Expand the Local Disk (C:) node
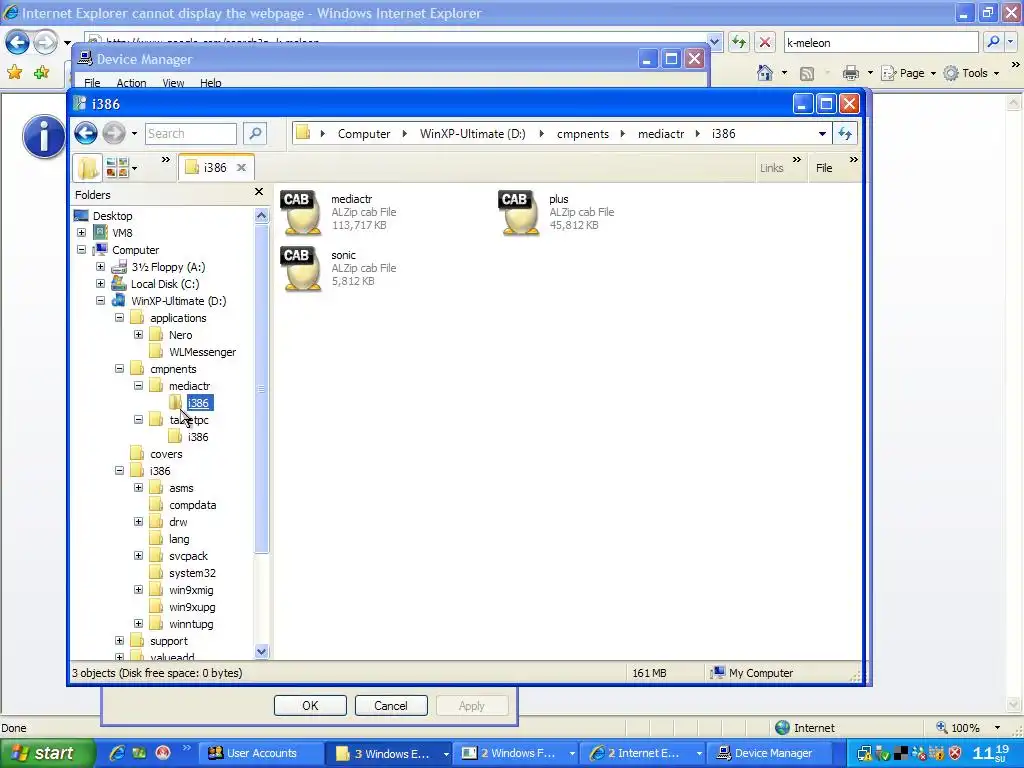The width and height of the screenshot is (1024, 768). point(100,283)
